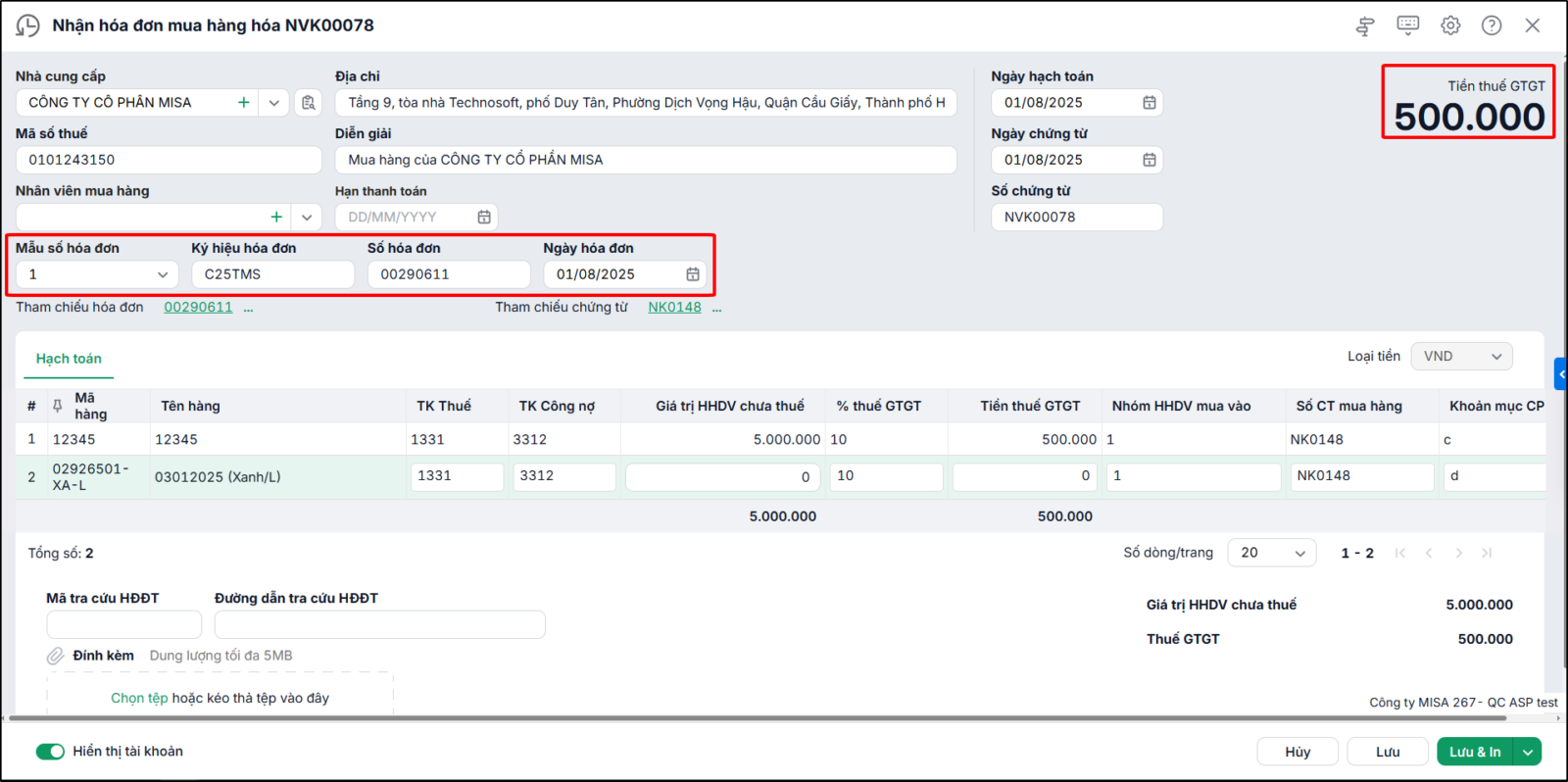This screenshot has width=1568, height=782.
Task: Open the Mẫu số hóa đơn dropdown
Action: (x=97, y=274)
